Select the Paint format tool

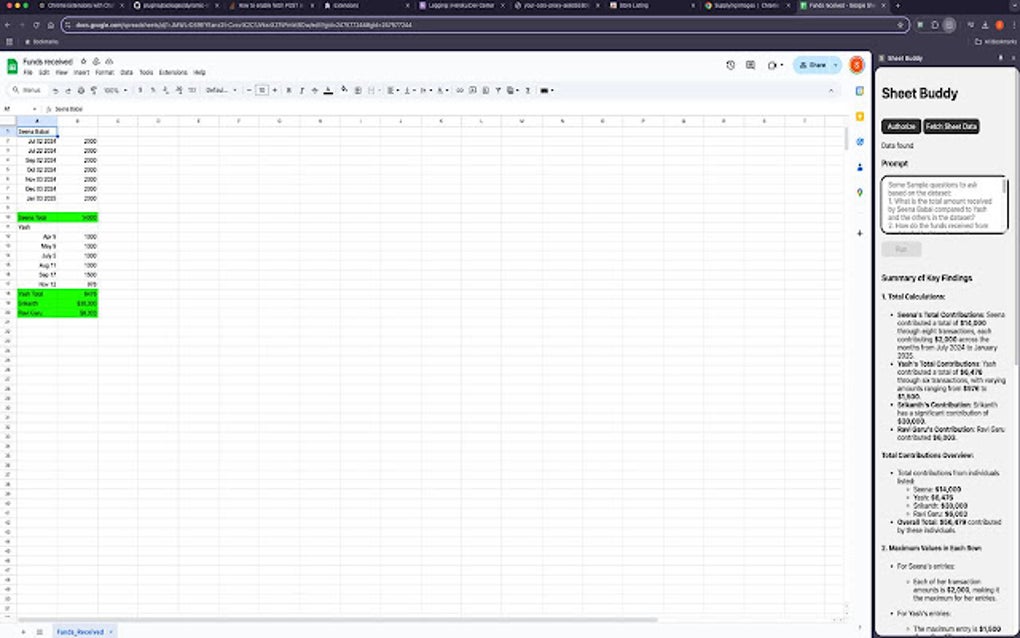tap(93, 90)
